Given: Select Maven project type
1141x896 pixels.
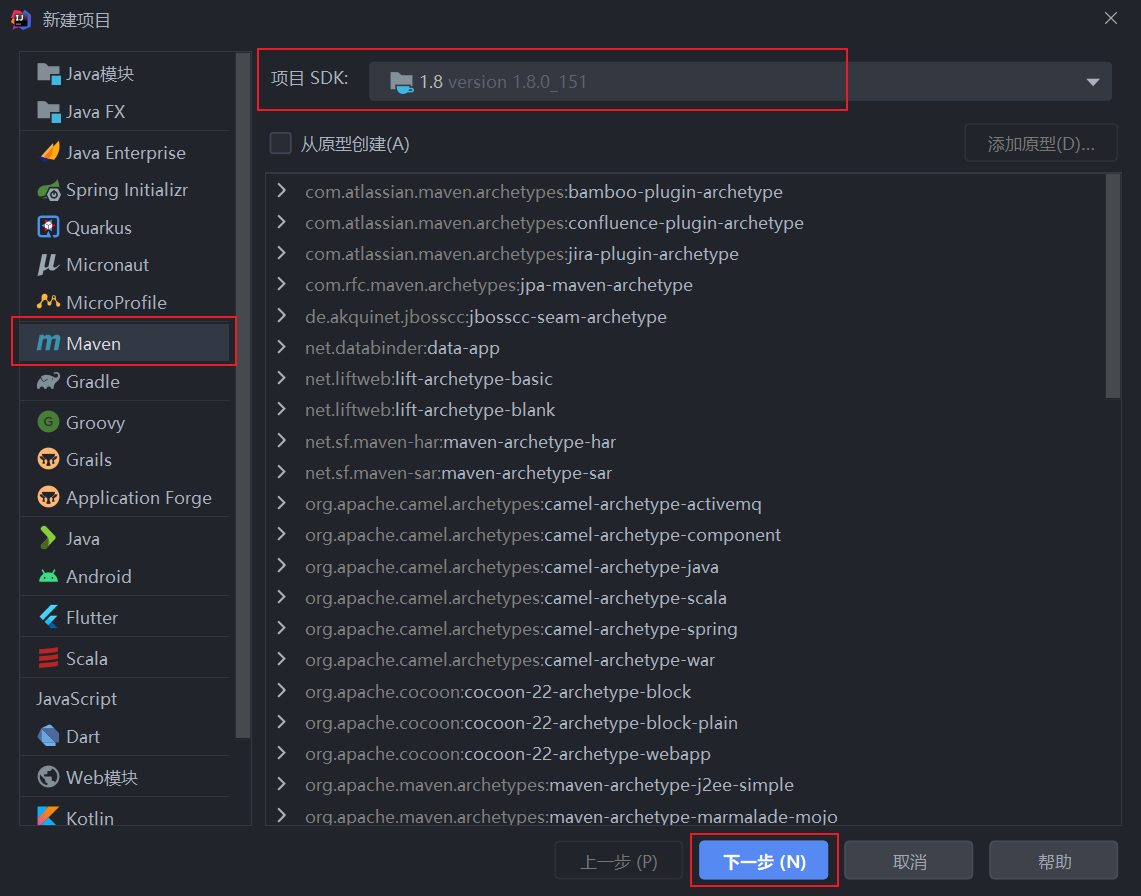Looking at the screenshot, I should point(124,343).
